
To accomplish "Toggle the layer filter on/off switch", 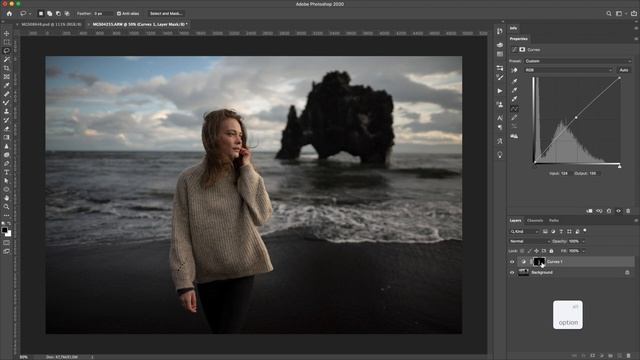I will pos(585,231).
